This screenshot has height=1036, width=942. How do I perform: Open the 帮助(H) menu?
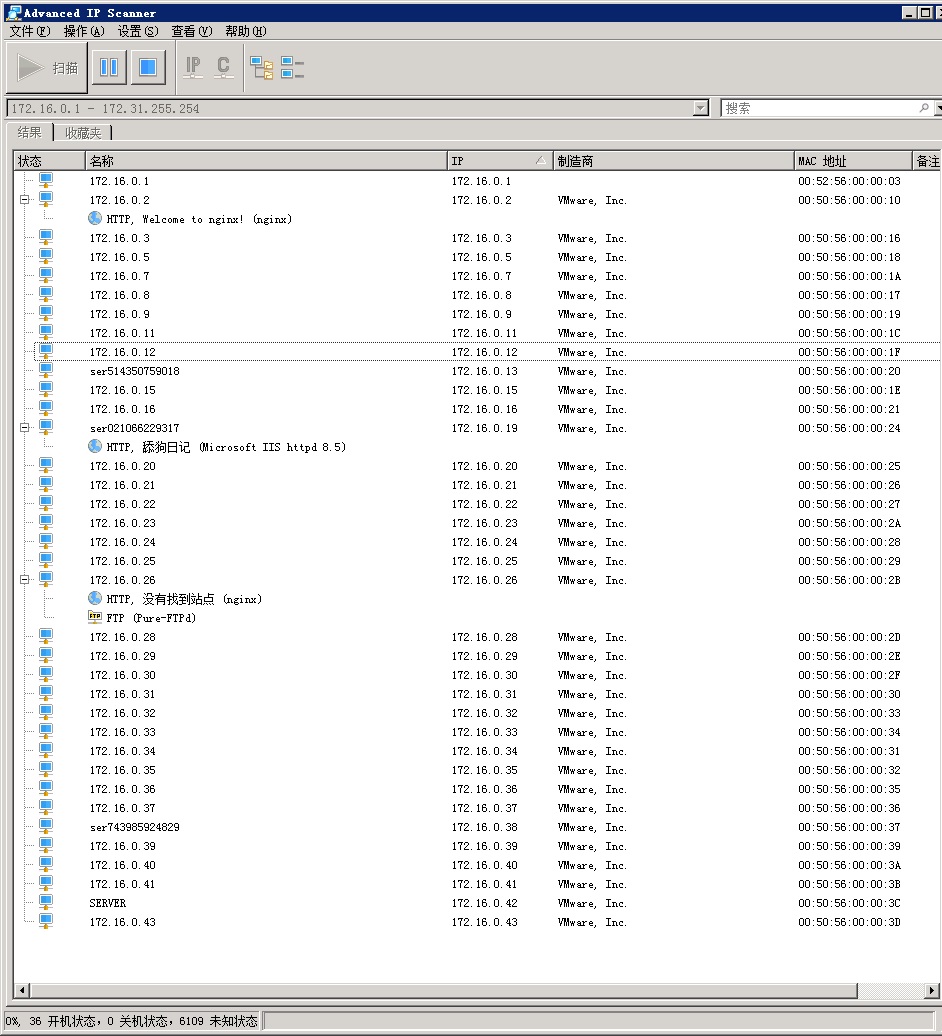click(x=246, y=31)
